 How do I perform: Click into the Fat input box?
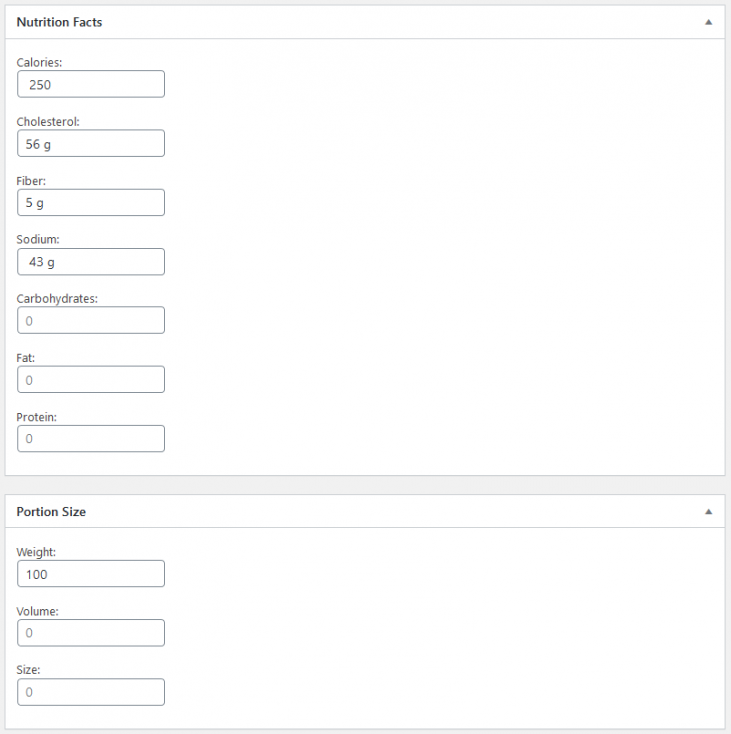(91, 380)
